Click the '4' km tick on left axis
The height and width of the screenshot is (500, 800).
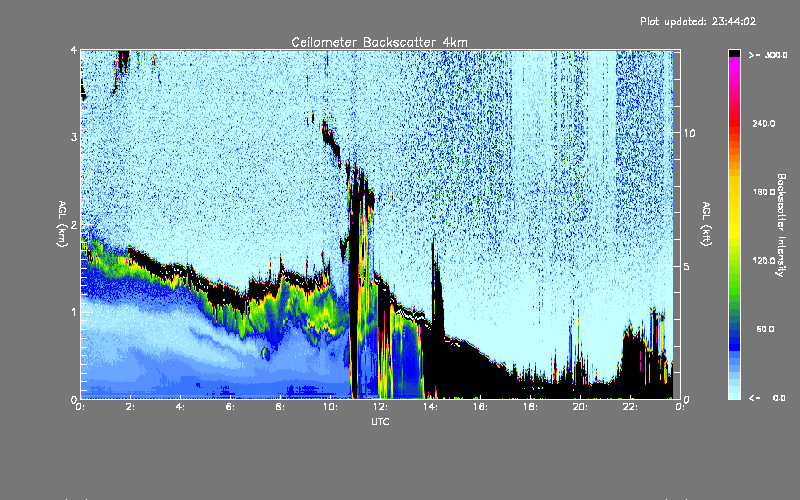74,50
